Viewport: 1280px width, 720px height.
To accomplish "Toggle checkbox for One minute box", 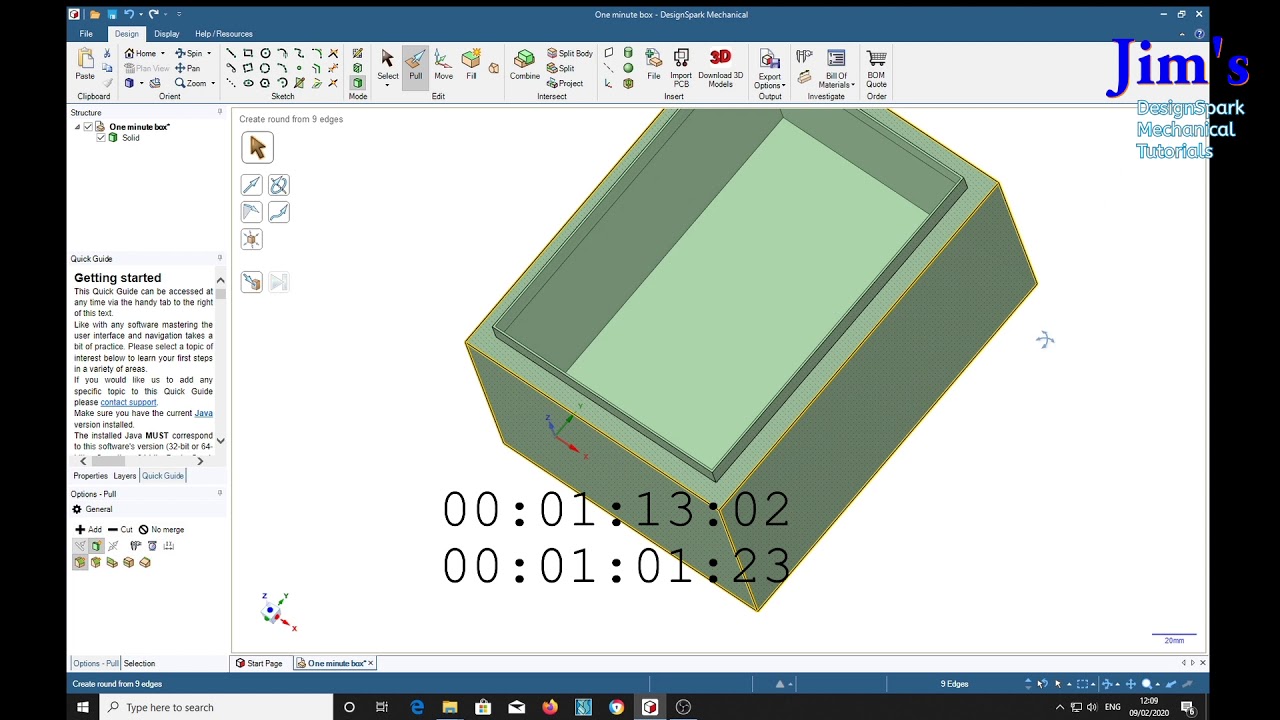I will pyautogui.click(x=88, y=127).
